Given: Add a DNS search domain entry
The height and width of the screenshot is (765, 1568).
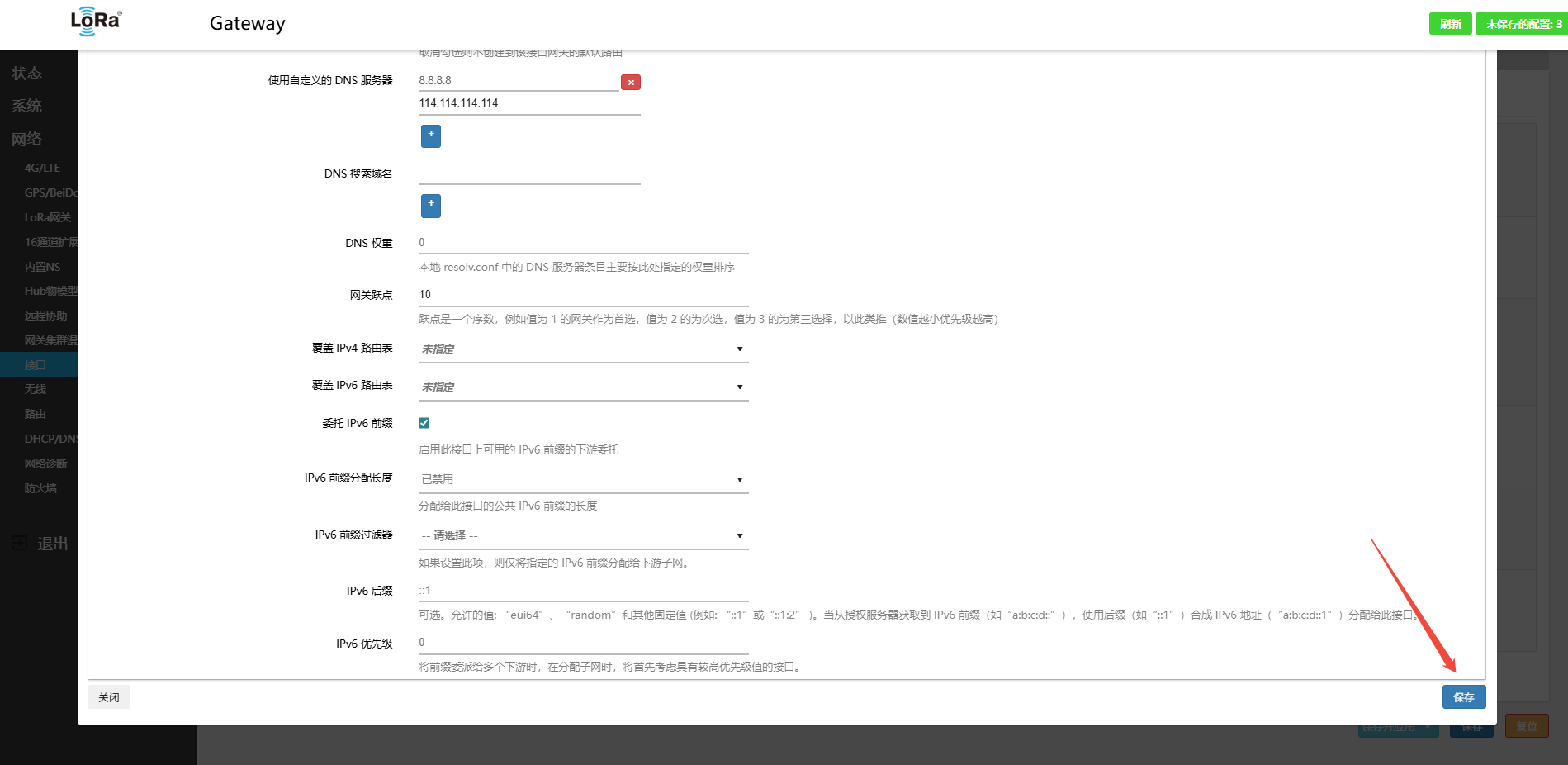Looking at the screenshot, I should pos(430,205).
